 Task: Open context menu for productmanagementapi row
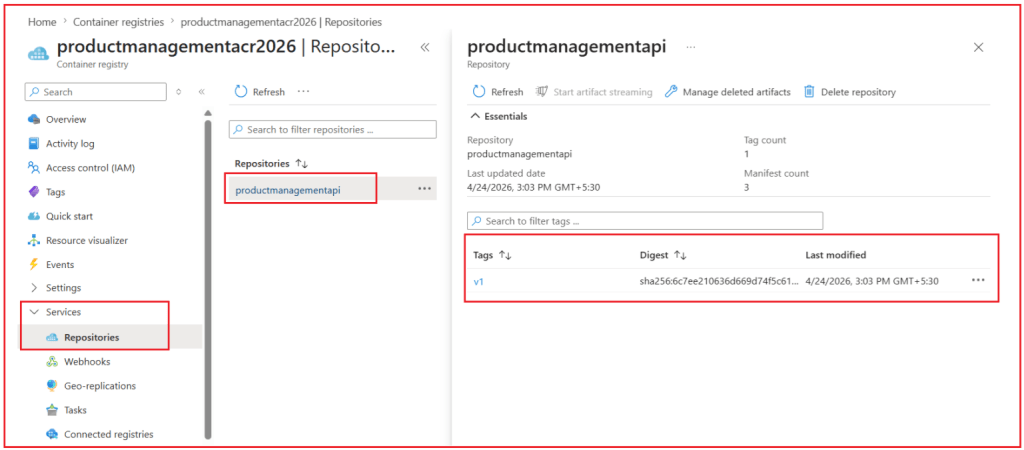tap(424, 188)
